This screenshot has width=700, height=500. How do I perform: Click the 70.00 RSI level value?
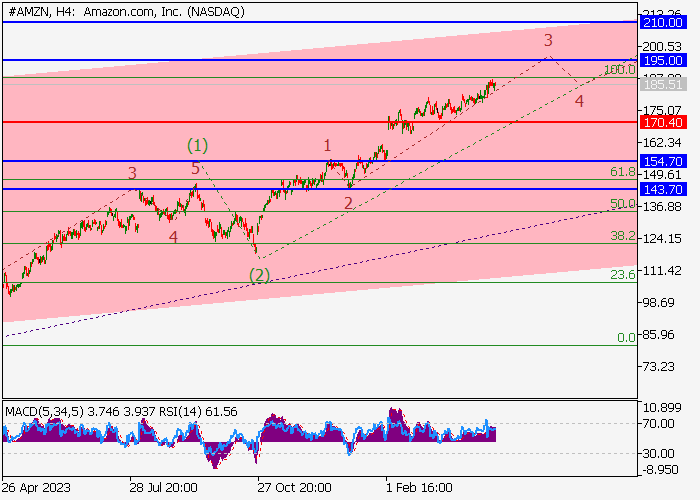point(658,423)
